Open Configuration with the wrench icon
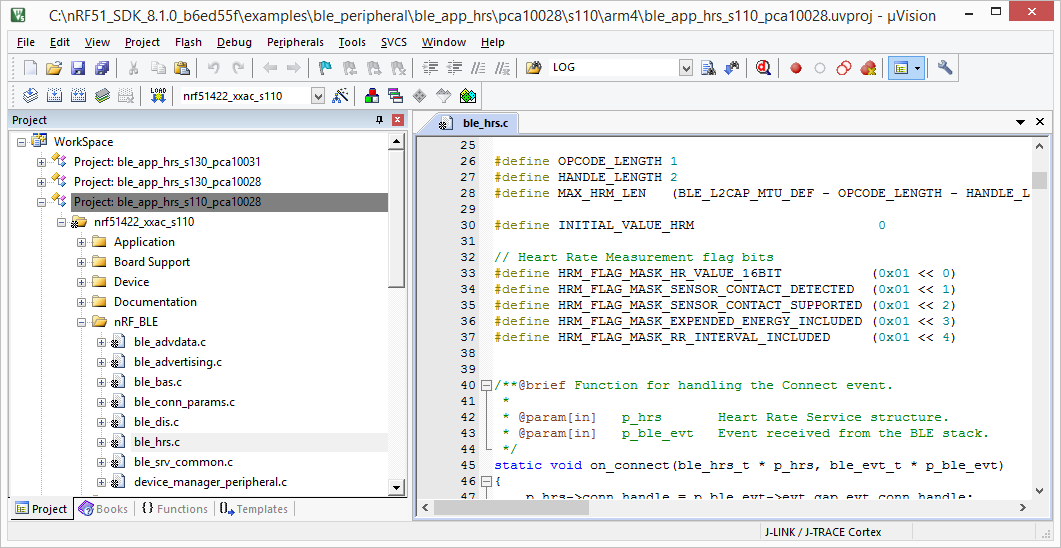Viewport: 1061px width, 548px height. point(945,68)
